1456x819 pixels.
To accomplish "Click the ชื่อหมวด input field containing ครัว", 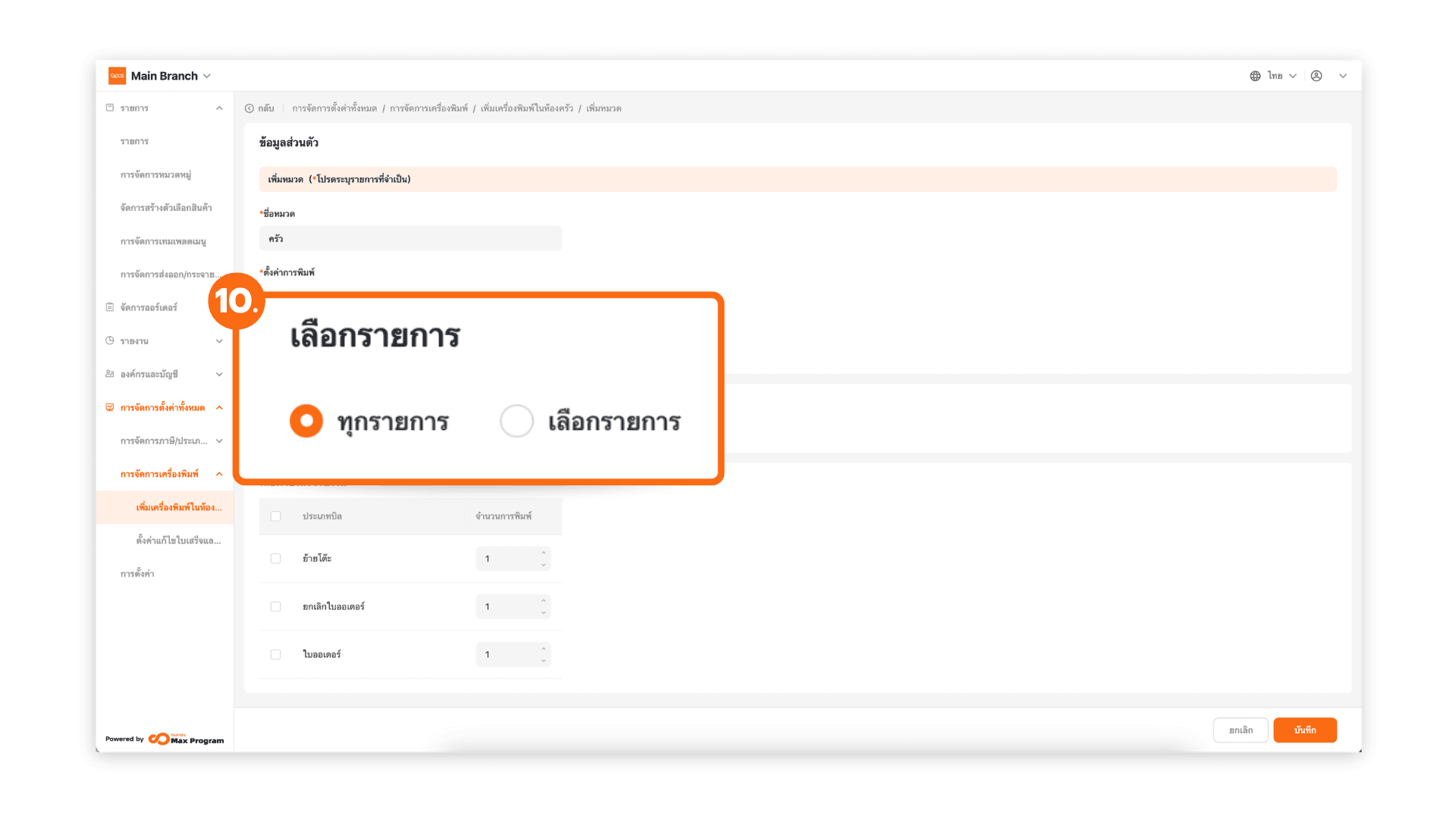I will [410, 238].
